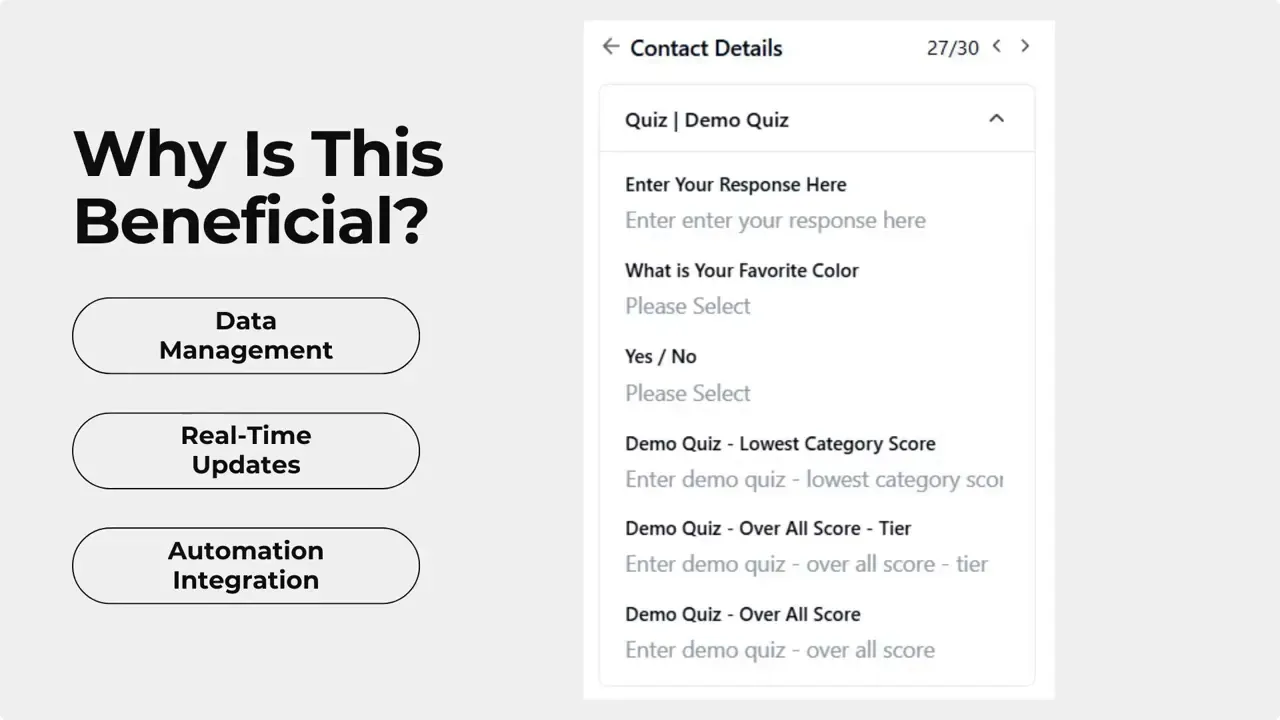Select the Quiz | Demo Quiz section label
Screen dimensions: 1280x720
706,119
